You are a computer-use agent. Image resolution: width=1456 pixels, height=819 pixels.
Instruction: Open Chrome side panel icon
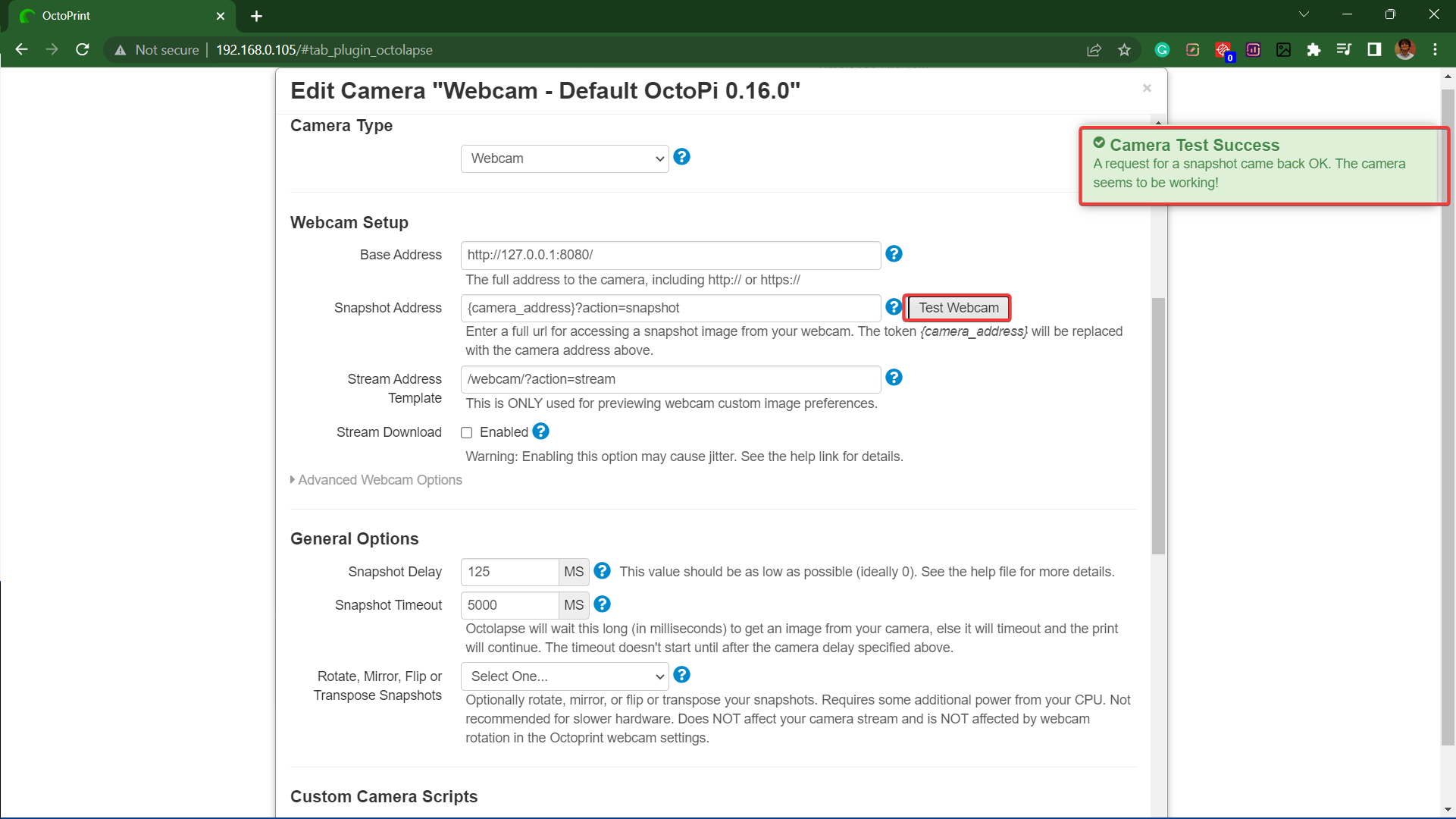click(x=1374, y=50)
